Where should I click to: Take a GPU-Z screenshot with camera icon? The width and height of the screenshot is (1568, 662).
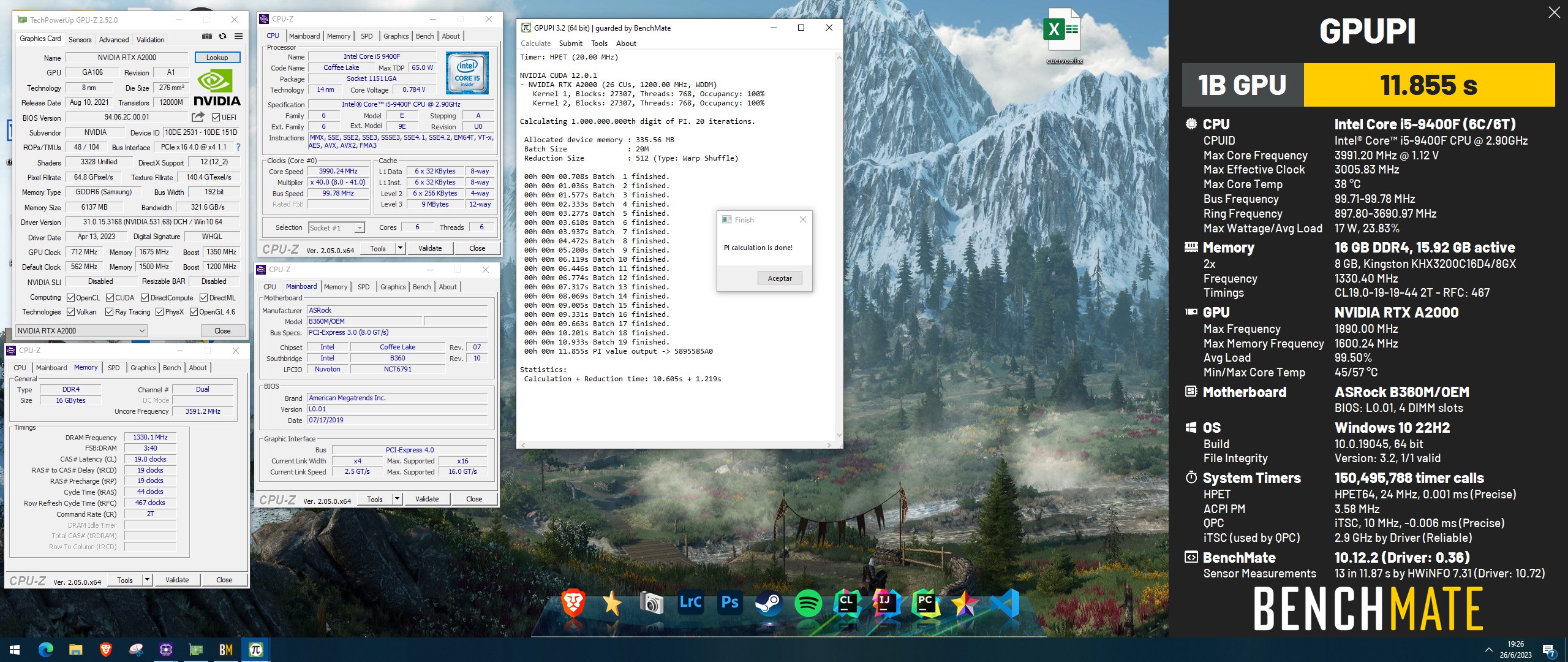coord(207,37)
